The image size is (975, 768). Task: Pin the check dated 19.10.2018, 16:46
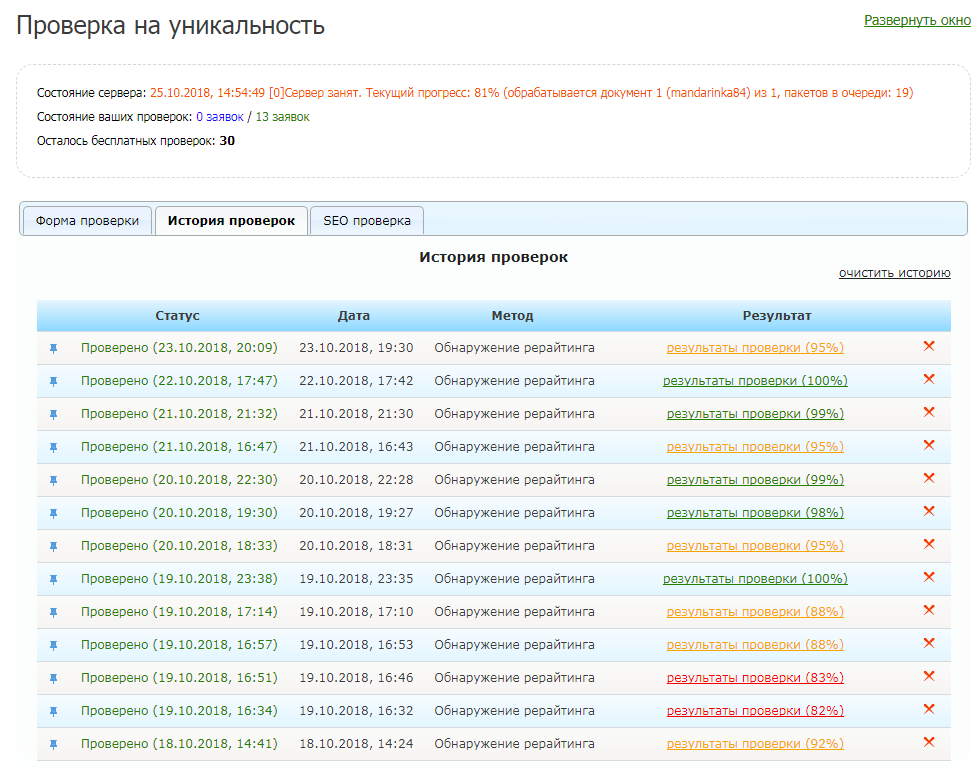[x=53, y=678]
